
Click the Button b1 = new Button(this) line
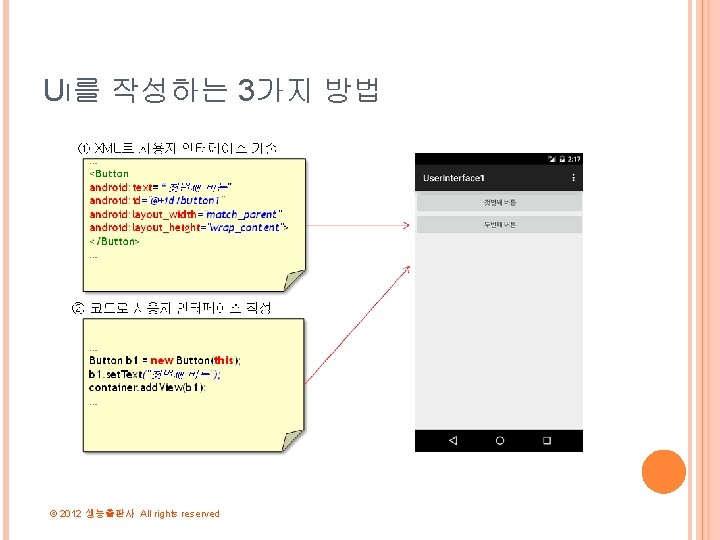(164, 360)
